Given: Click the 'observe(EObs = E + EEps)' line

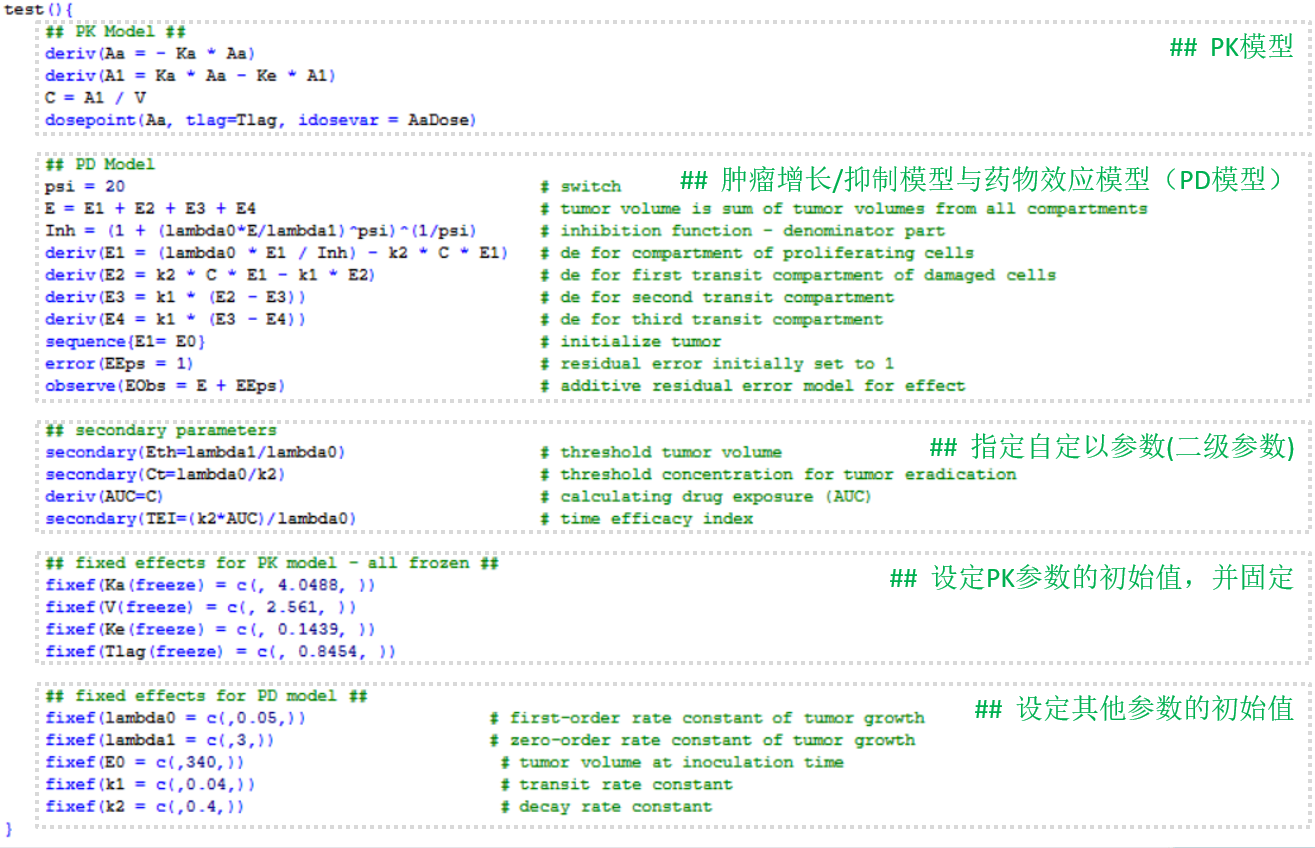Looking at the screenshot, I should pos(165,385).
